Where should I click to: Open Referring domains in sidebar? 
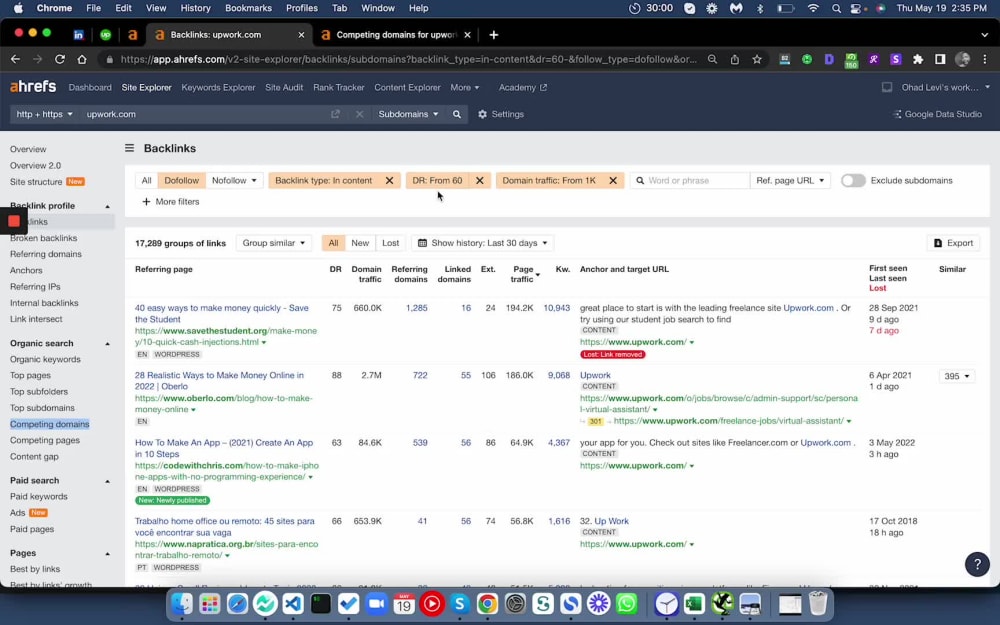[x=46, y=254]
